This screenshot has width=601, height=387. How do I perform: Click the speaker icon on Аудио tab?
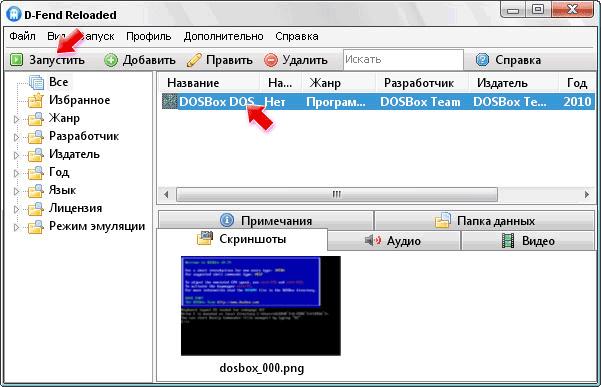(373, 240)
